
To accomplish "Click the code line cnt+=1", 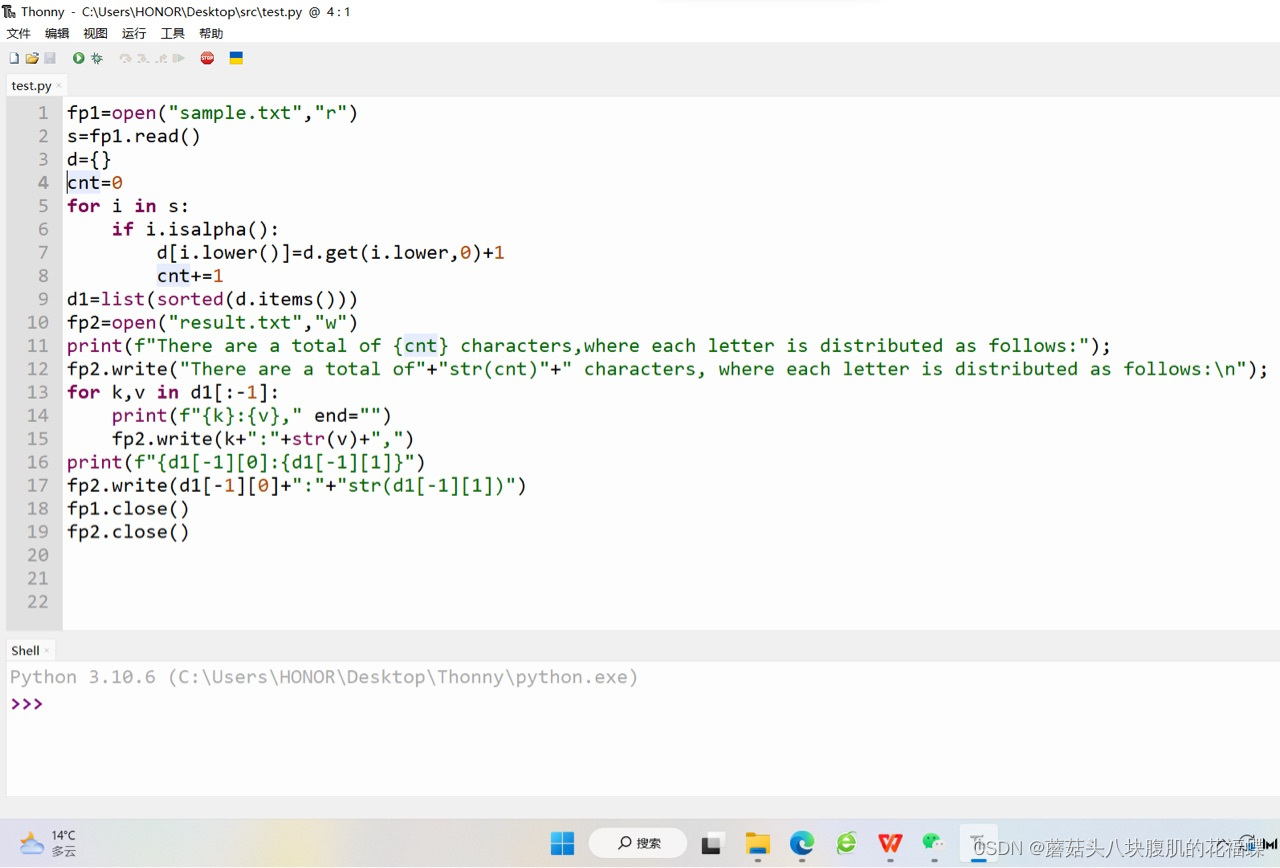I will pos(190,276).
